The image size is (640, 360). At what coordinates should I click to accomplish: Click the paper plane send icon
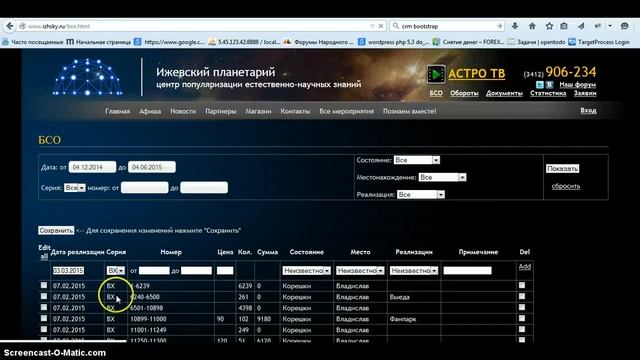(x=581, y=26)
